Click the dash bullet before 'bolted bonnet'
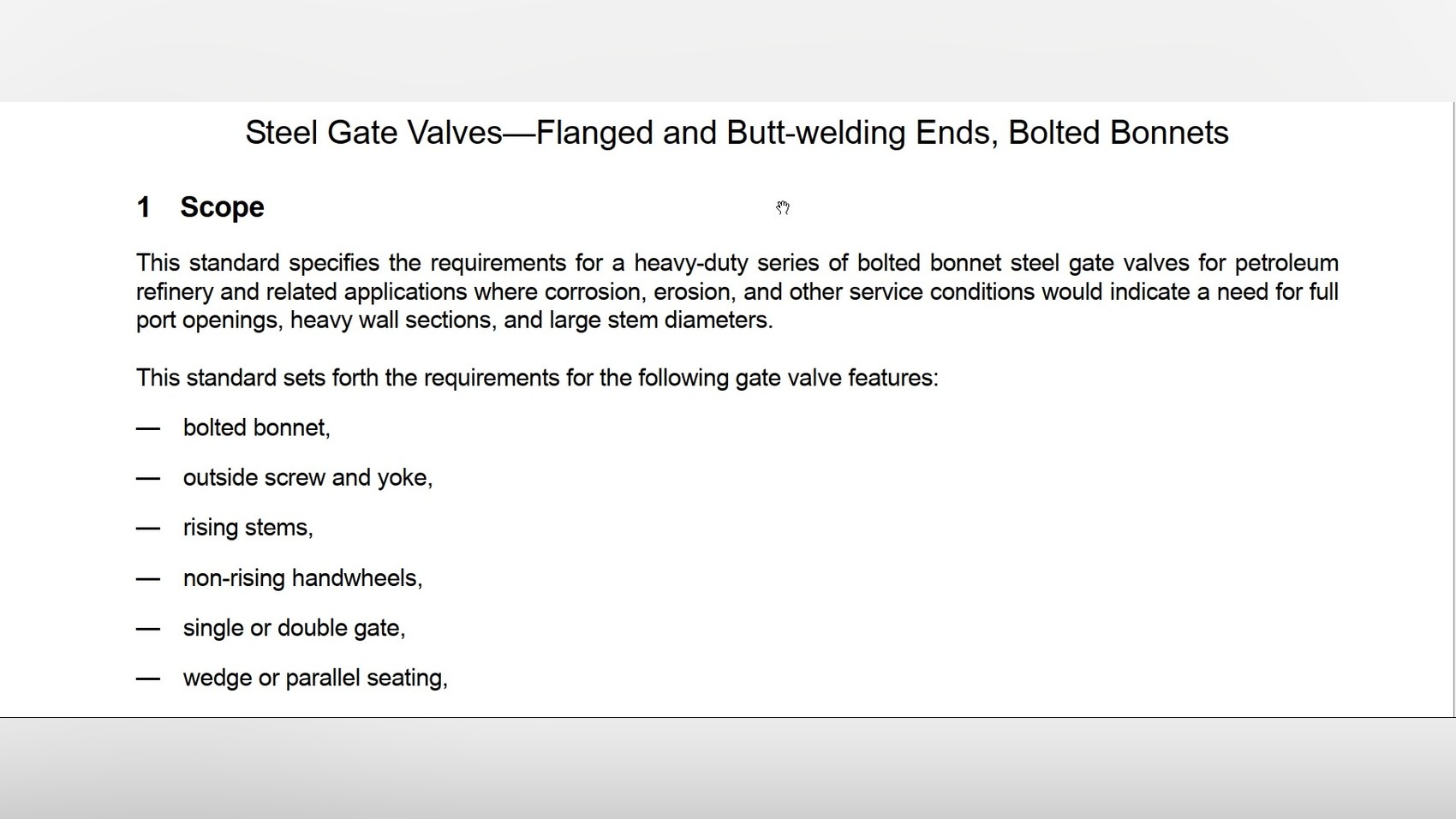This screenshot has width=1456, height=819. (147, 428)
